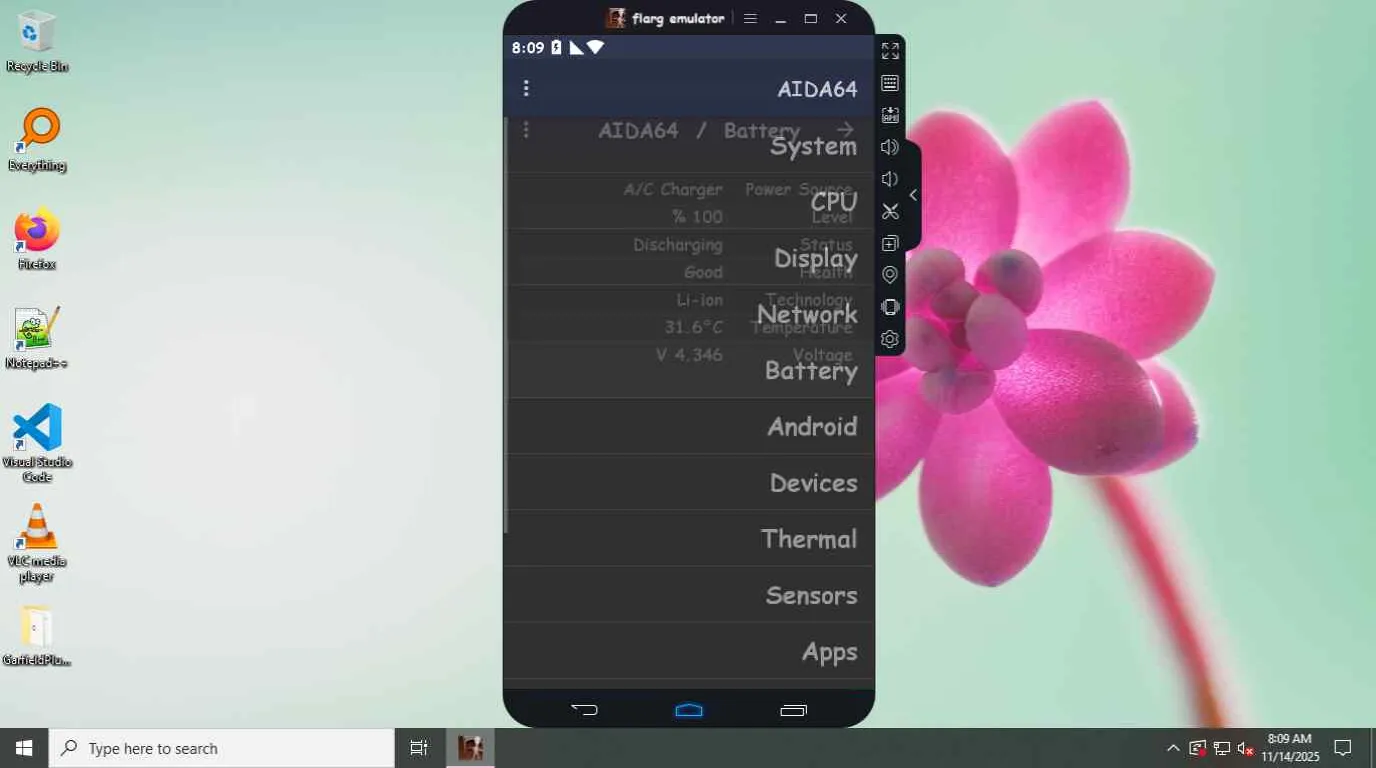Click the '% 100' battery level value
Viewport: 1376px width, 768px height.
697,216
